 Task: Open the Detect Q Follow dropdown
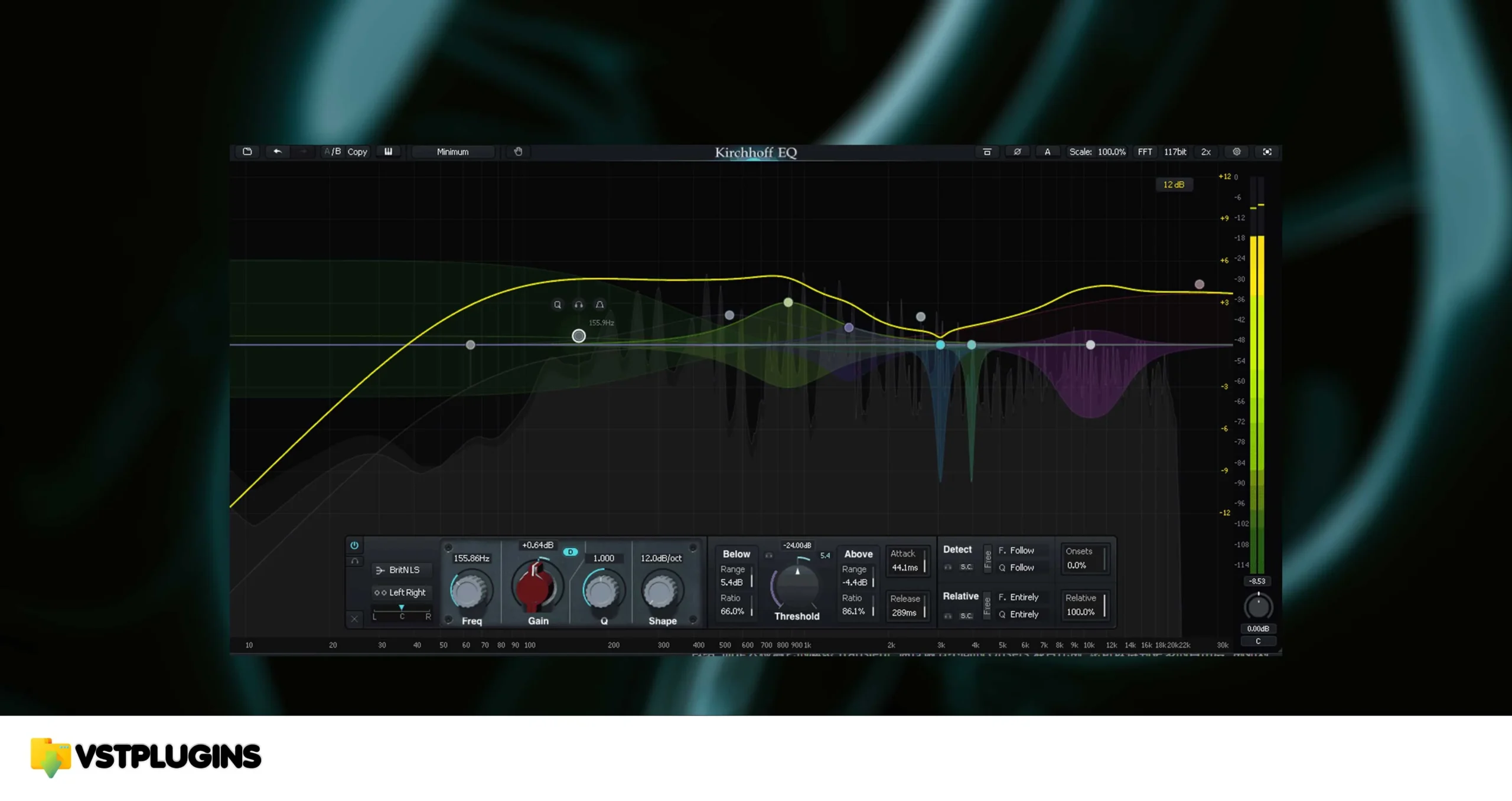[x=1022, y=567]
